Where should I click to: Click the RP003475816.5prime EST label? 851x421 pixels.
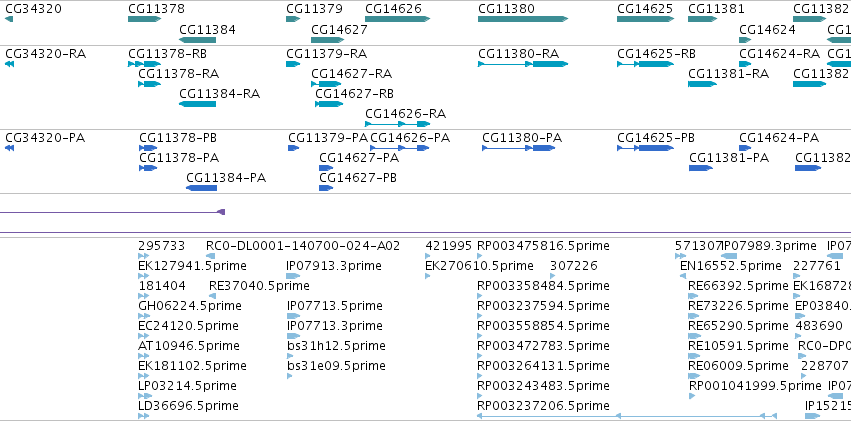click(543, 246)
